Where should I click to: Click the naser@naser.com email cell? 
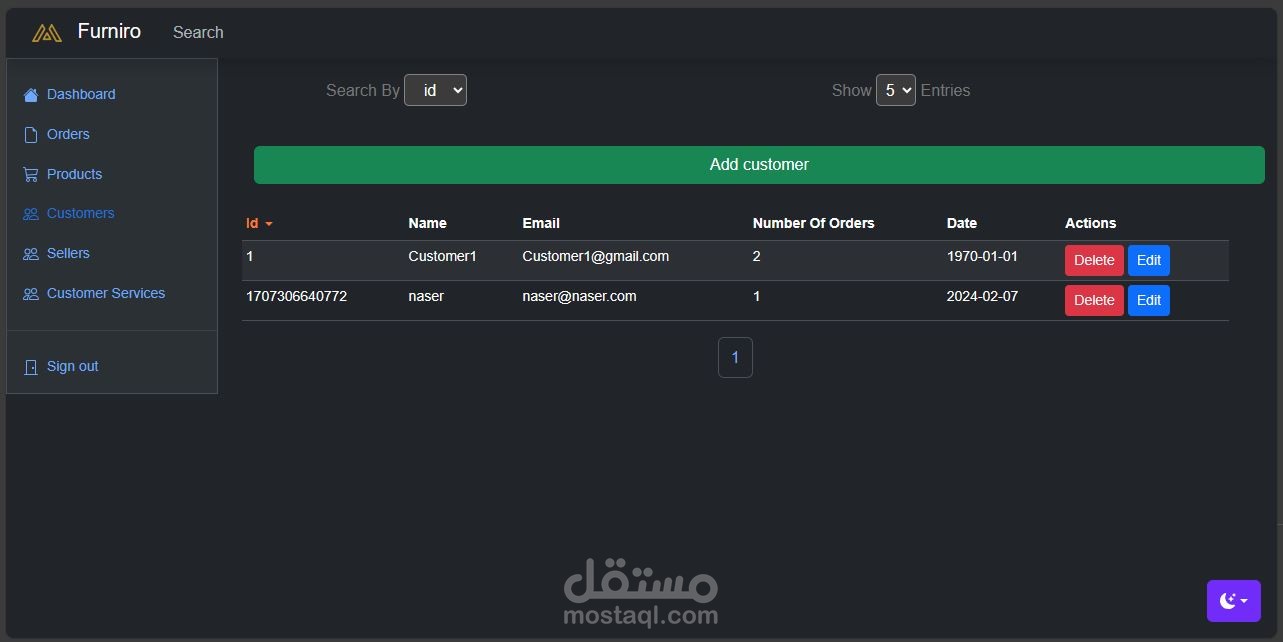(x=579, y=296)
